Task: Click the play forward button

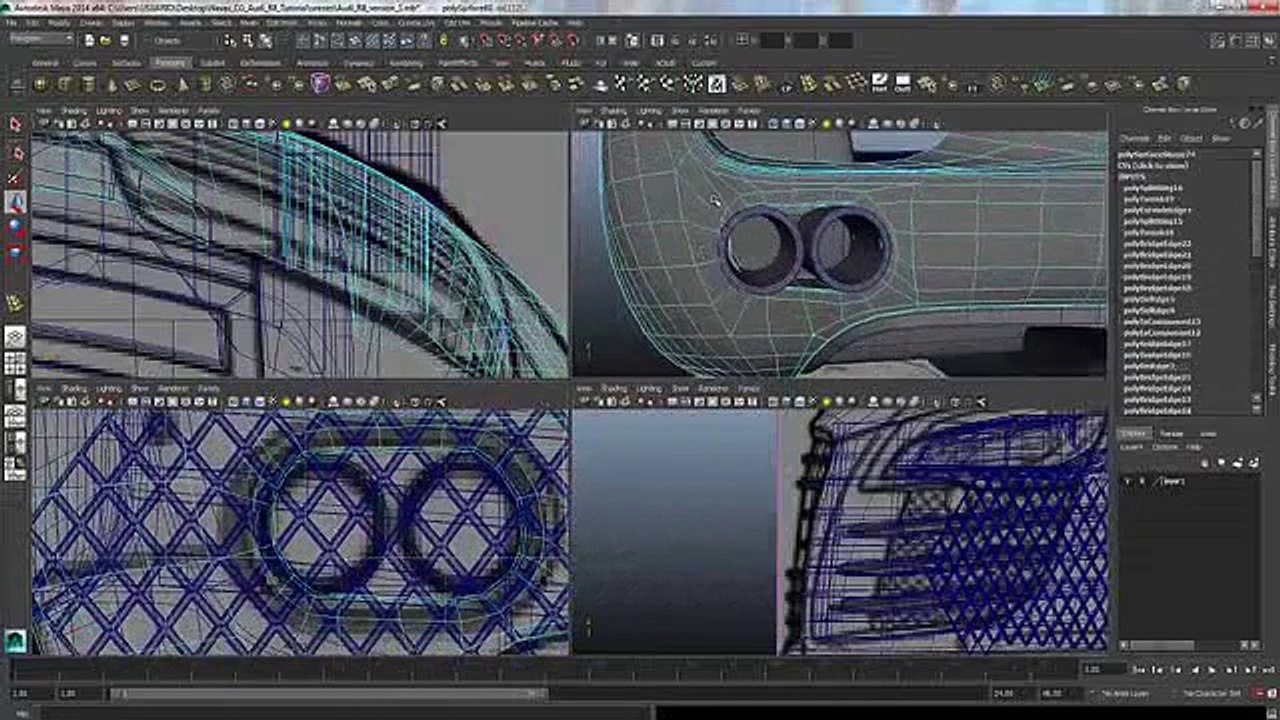Action: (x=1213, y=669)
